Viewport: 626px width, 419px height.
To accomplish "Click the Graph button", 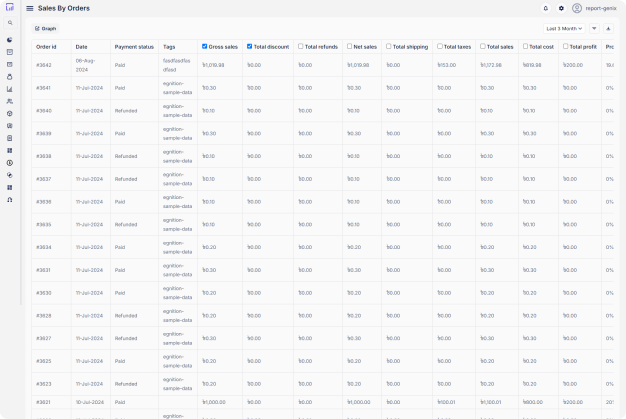I will point(46,29).
